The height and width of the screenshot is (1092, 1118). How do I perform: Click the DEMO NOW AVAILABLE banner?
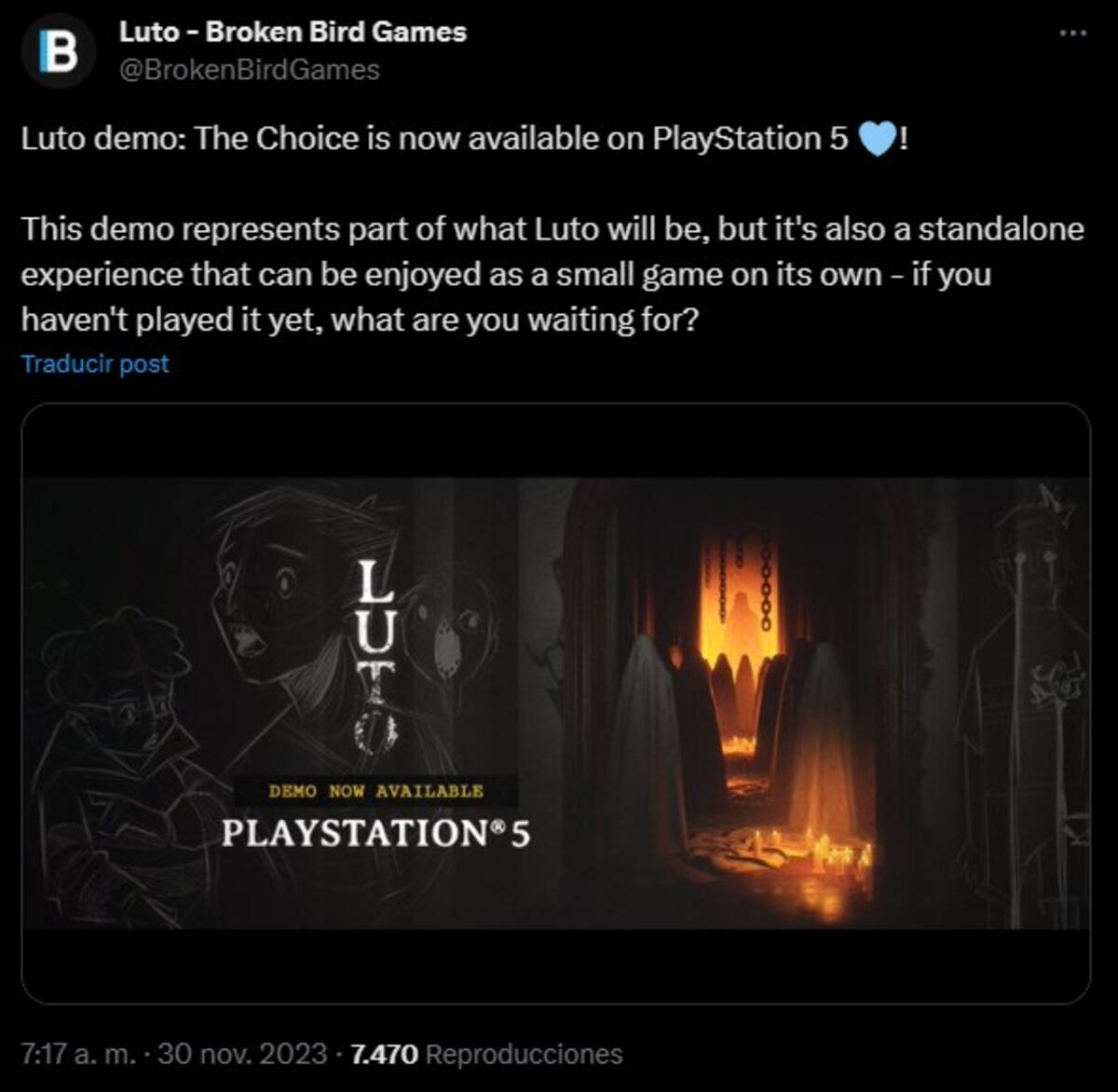[375, 791]
